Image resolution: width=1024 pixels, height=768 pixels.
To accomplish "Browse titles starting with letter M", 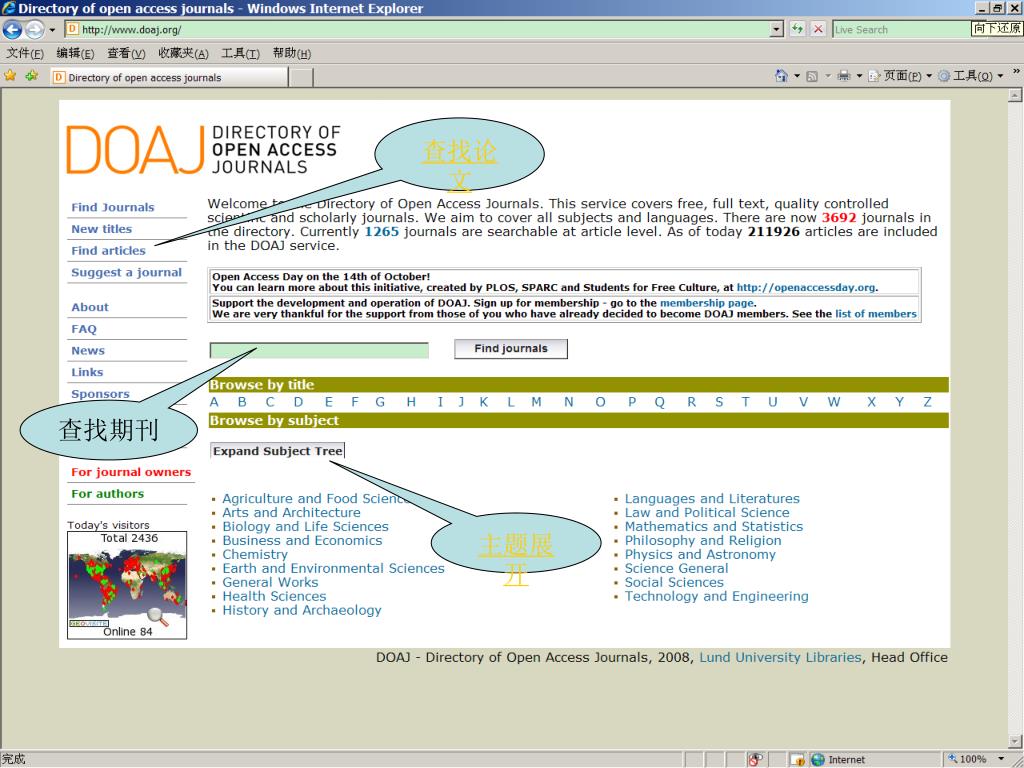I will pyautogui.click(x=536, y=402).
